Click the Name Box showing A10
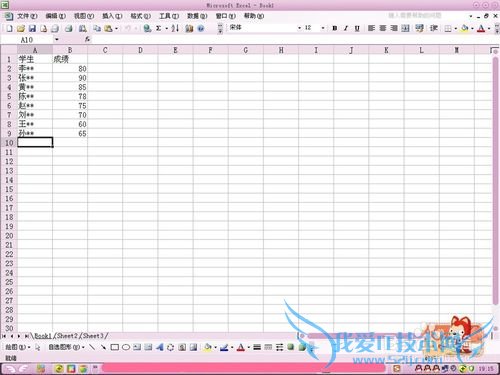The height and width of the screenshot is (375, 500). [27, 40]
